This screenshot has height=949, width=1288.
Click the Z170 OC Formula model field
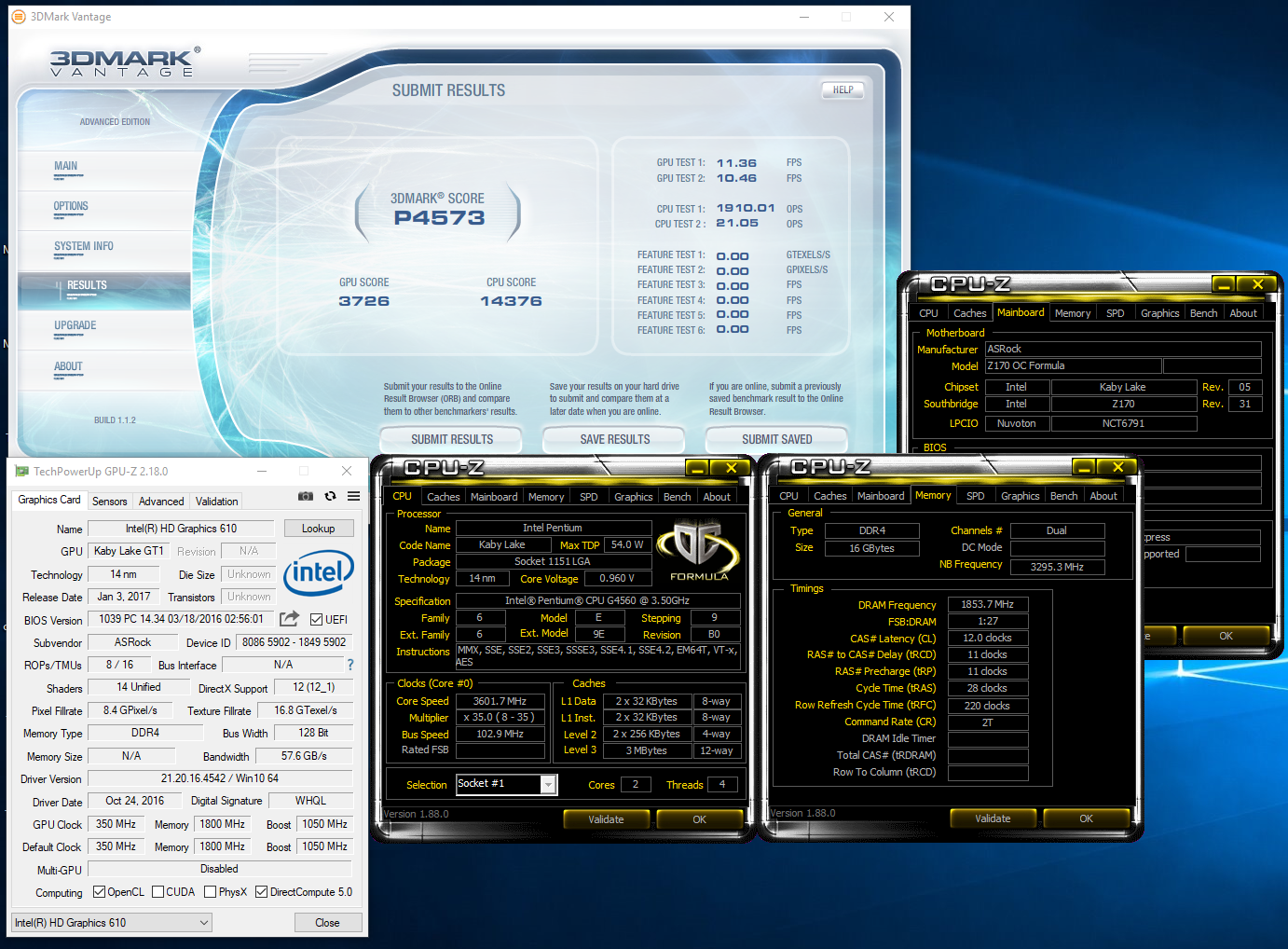(1074, 366)
